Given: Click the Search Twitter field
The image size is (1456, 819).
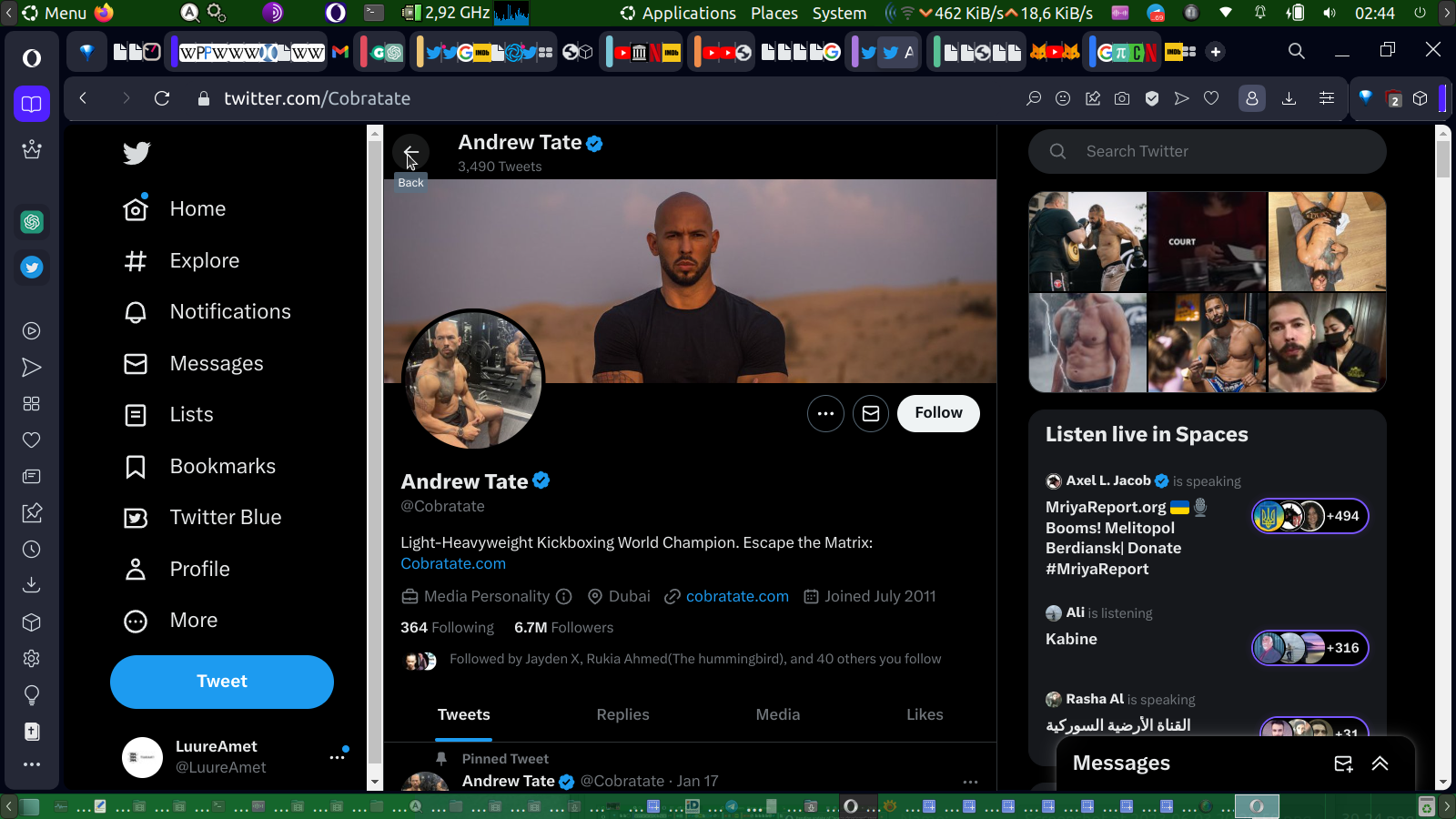Looking at the screenshot, I should [x=1208, y=151].
